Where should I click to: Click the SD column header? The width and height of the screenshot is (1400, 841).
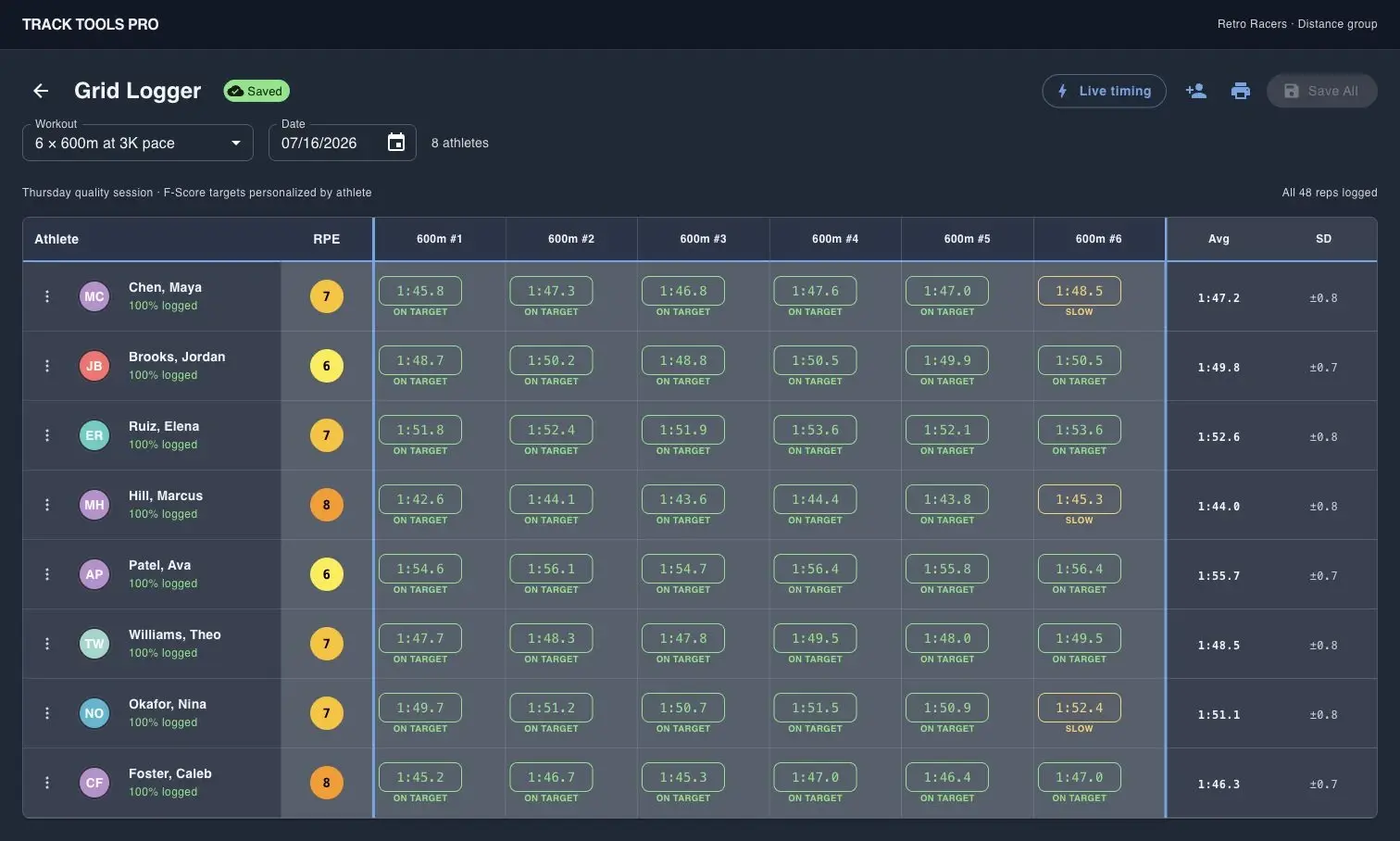1324,239
